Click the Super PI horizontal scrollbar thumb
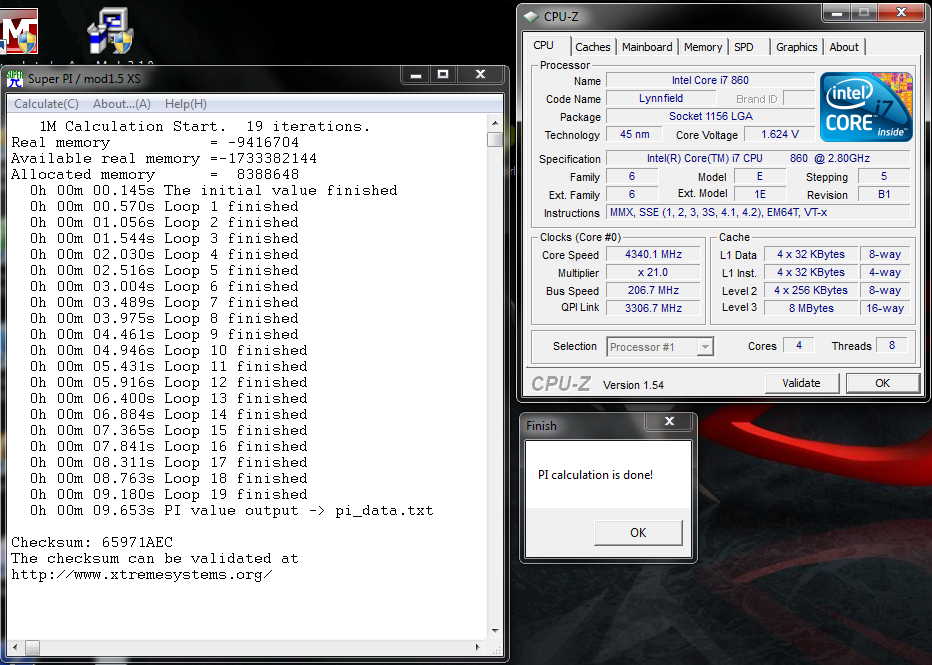This screenshot has width=932, height=665. tap(32, 647)
